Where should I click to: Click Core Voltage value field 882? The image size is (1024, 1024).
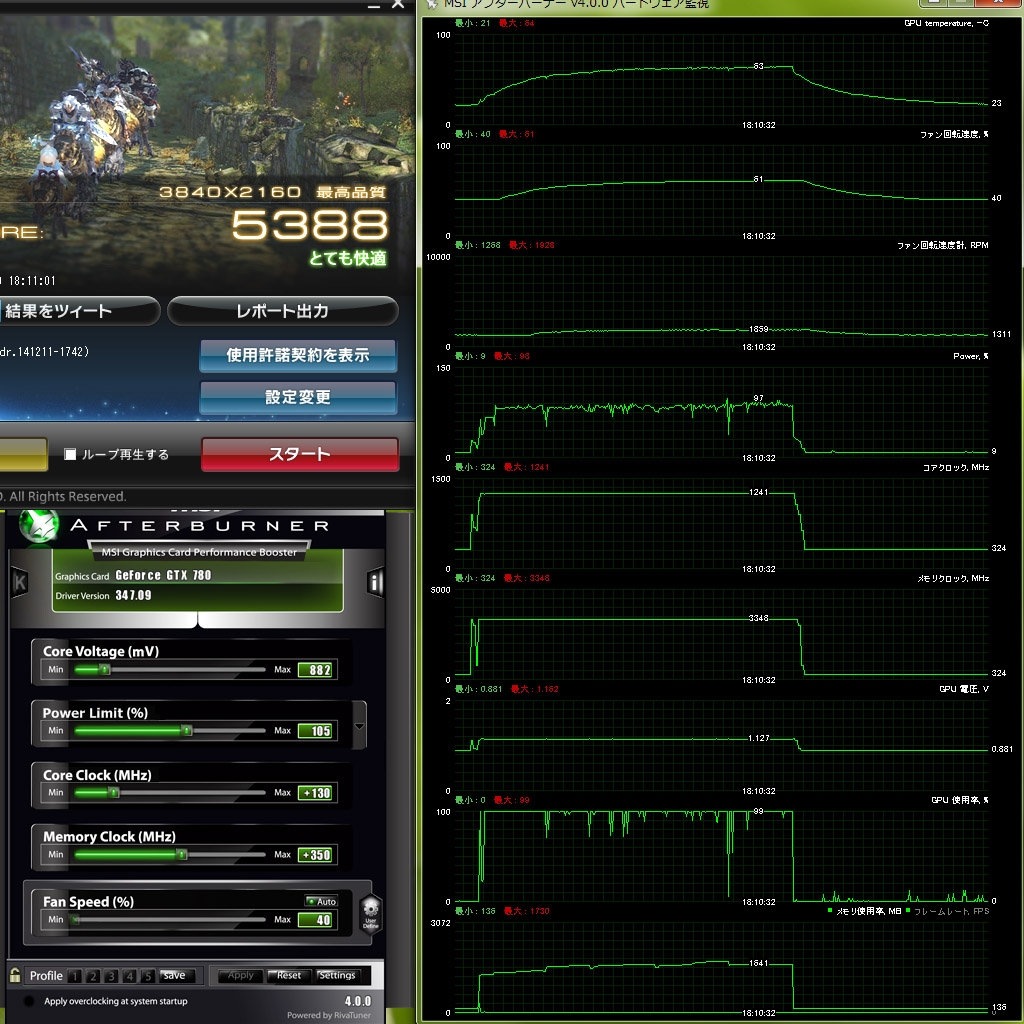[x=315, y=670]
